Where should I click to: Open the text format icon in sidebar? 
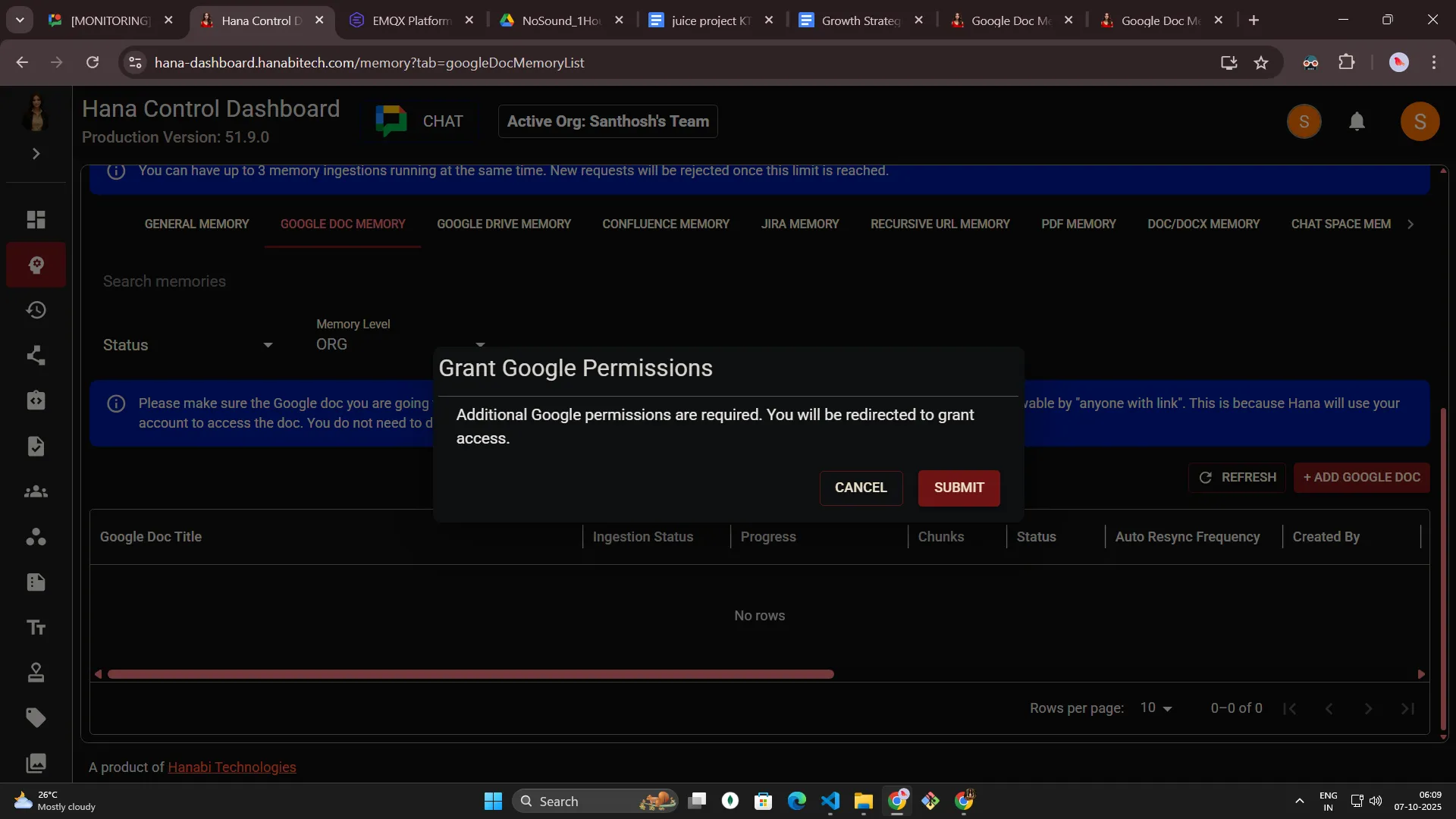[36, 627]
